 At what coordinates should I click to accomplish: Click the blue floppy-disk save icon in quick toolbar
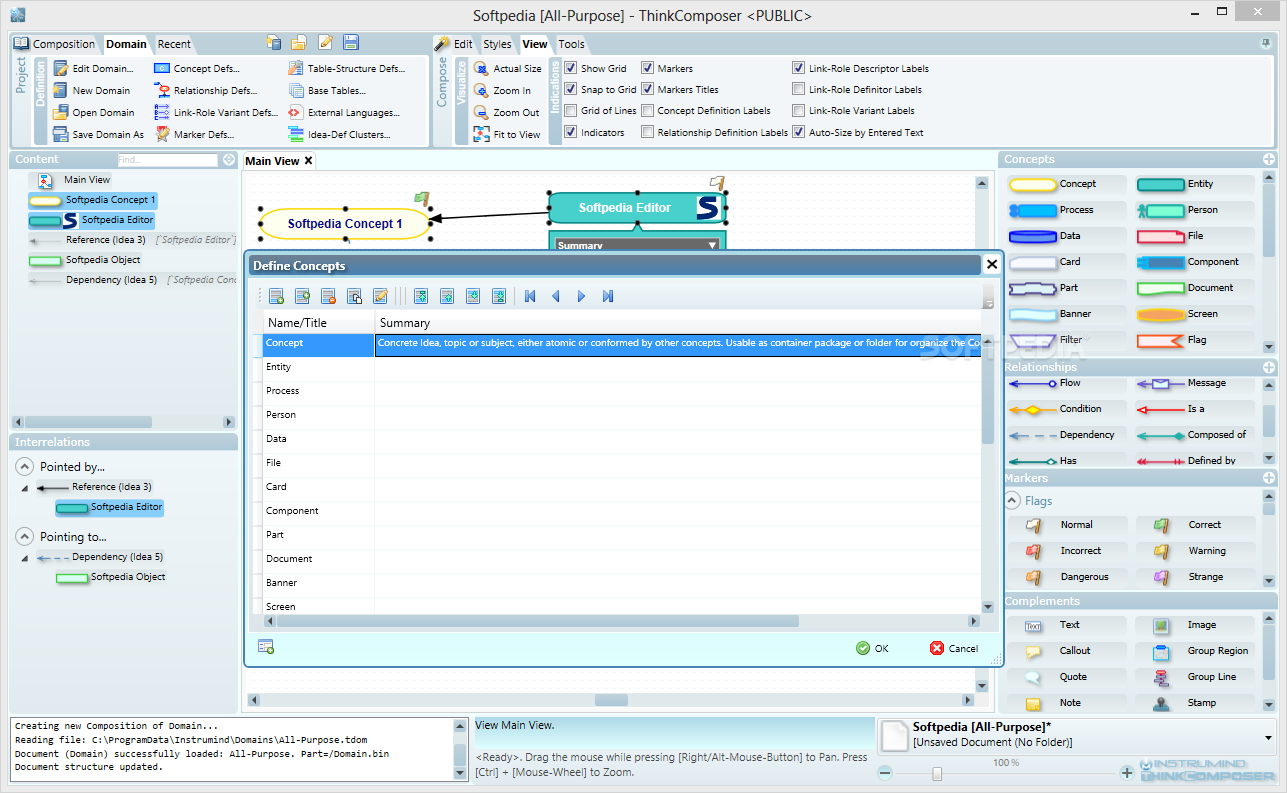pyautogui.click(x=351, y=42)
